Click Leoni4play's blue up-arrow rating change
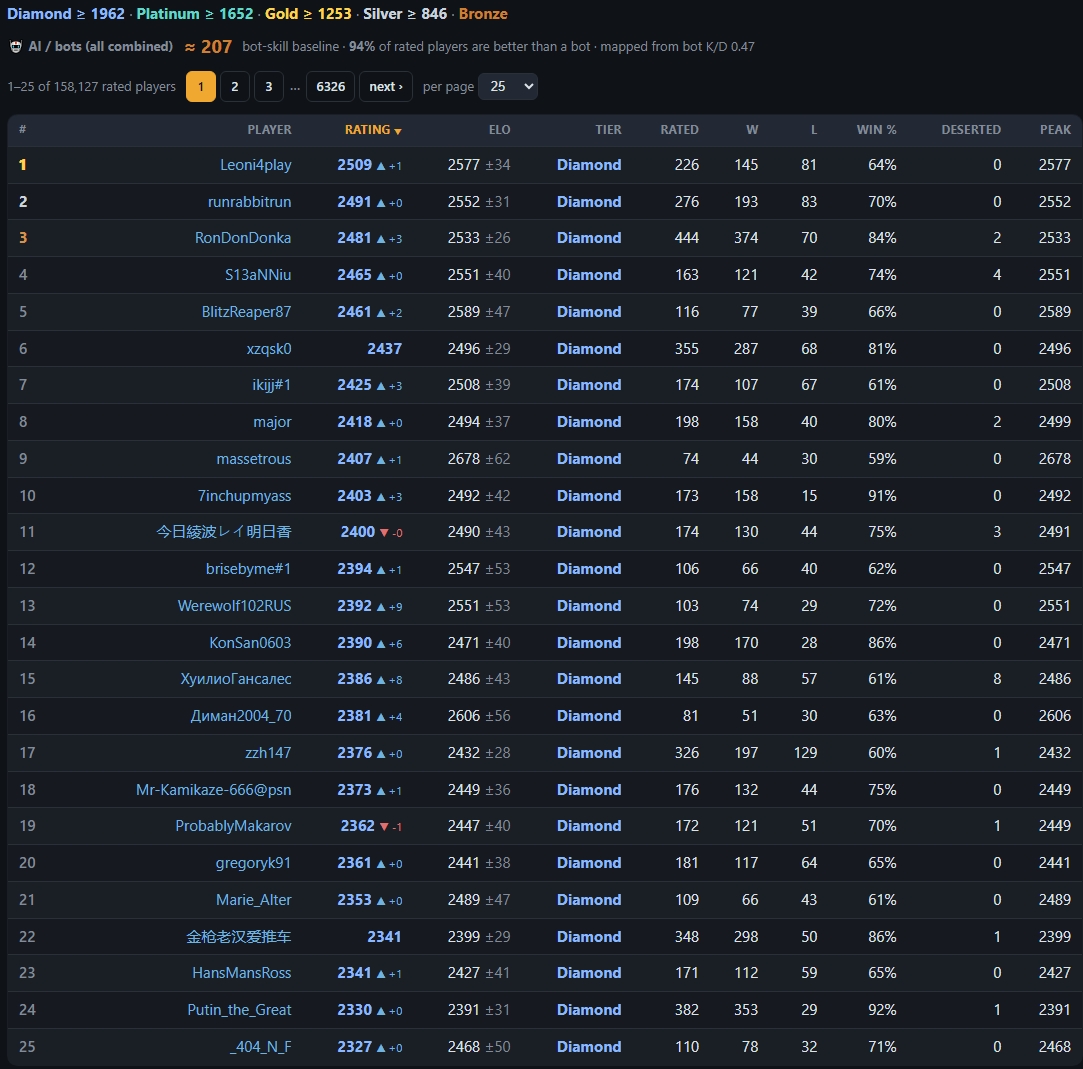The width and height of the screenshot is (1083, 1069). (389, 166)
